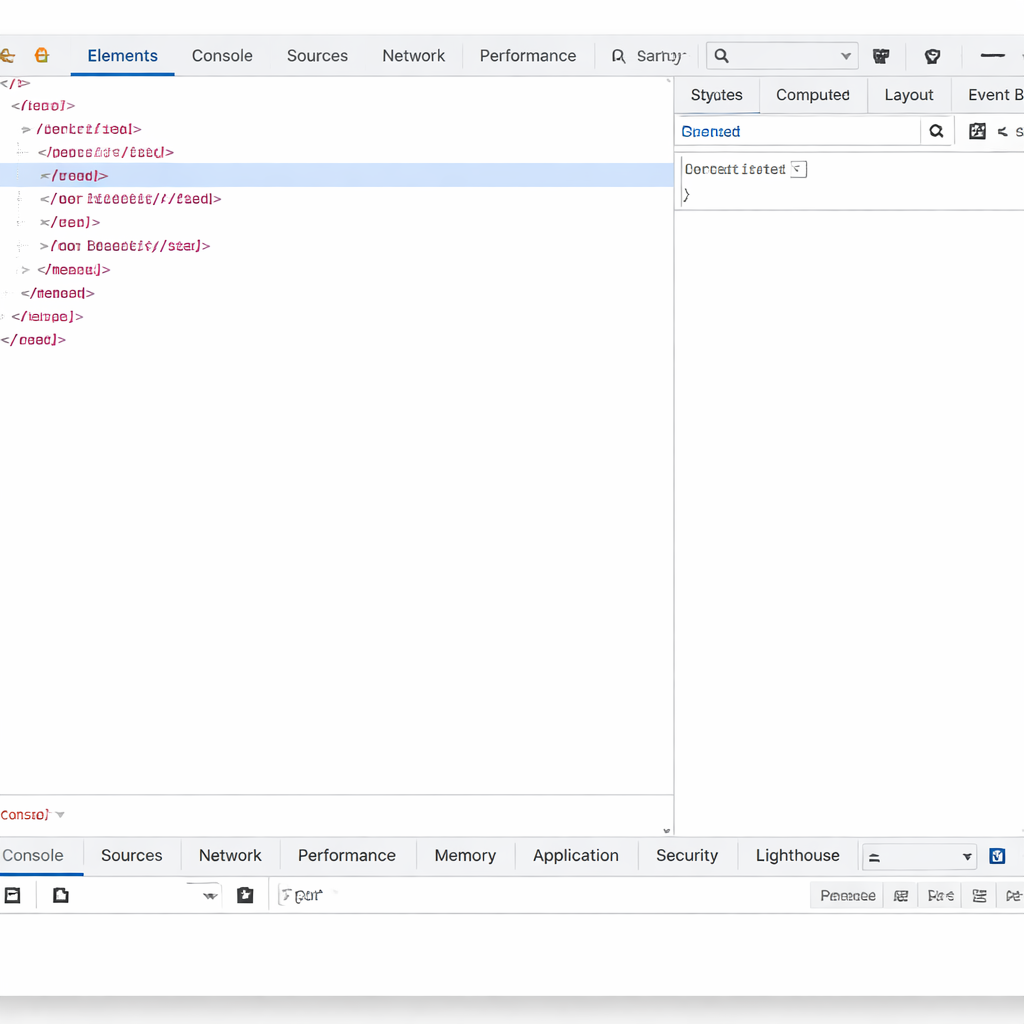This screenshot has height=1024, width=1024.
Task: Click the magnifier icon in the Styles filter
Action: pyautogui.click(x=936, y=131)
